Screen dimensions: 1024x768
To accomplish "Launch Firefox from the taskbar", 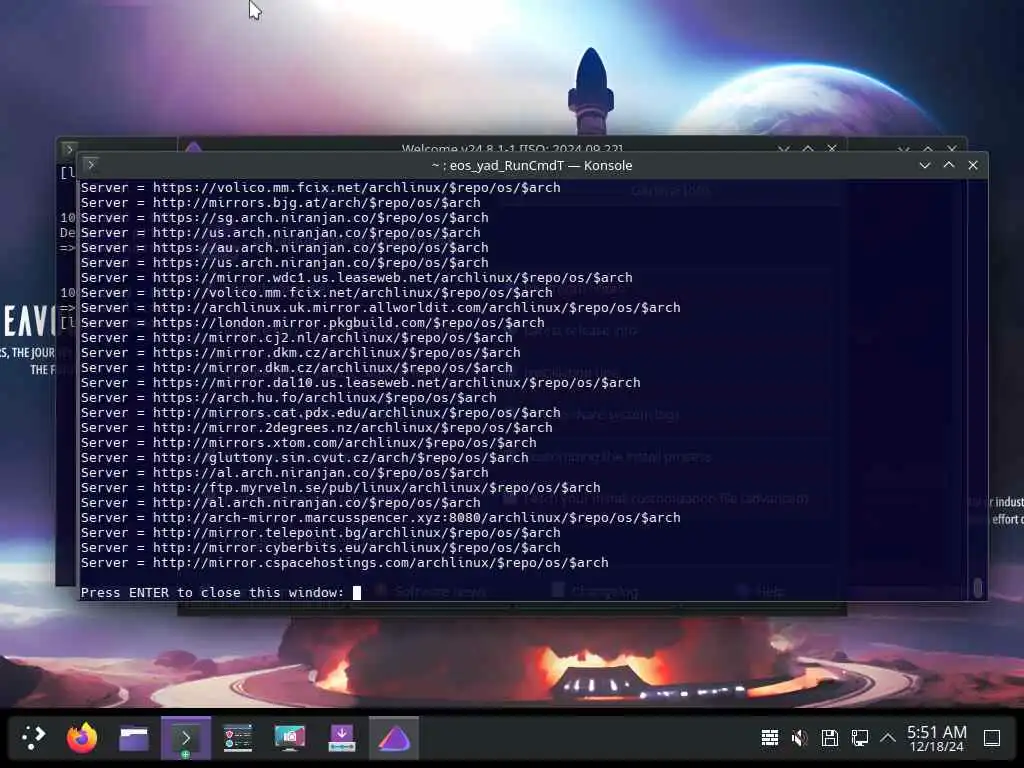I will (82, 738).
